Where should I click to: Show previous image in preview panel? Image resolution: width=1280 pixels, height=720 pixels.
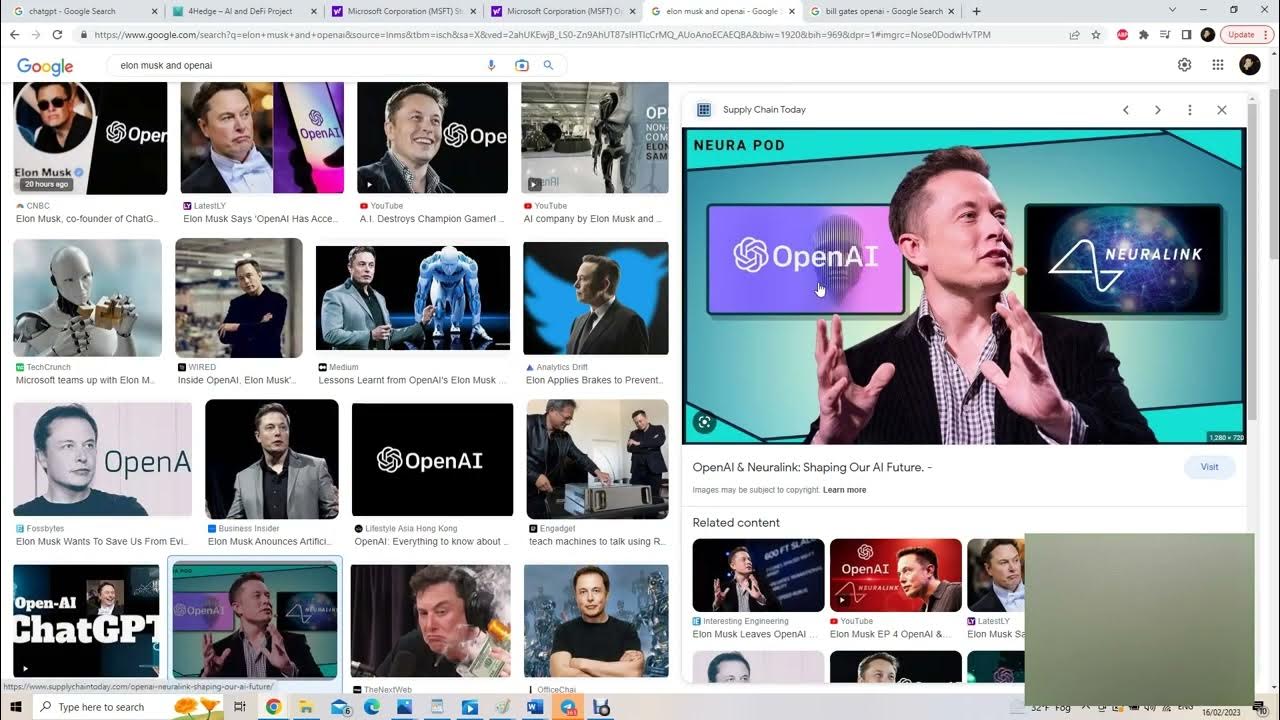coord(1125,110)
